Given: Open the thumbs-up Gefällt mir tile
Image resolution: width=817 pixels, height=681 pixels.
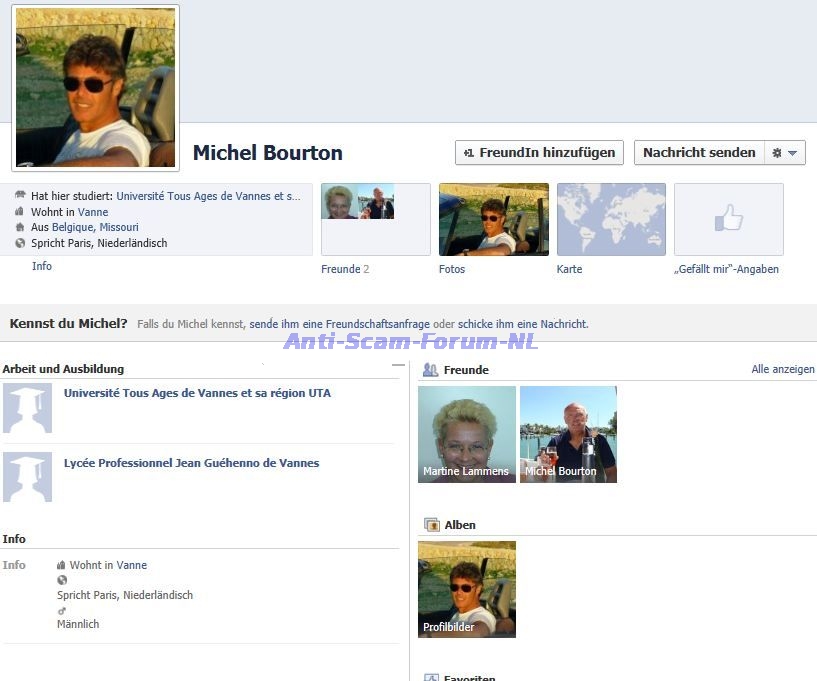Looking at the screenshot, I should (x=728, y=219).
